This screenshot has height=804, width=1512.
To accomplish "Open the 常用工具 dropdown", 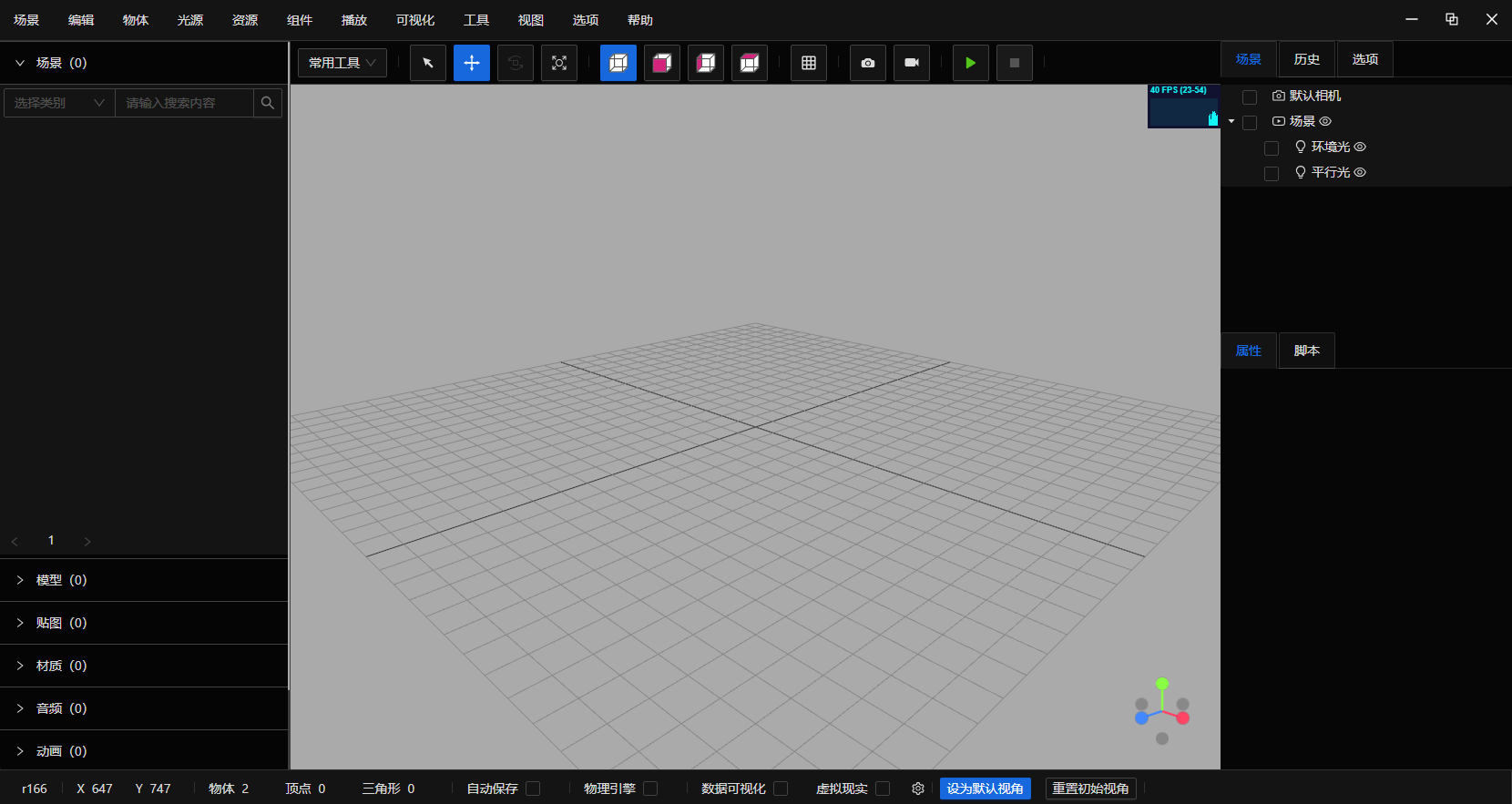I will click(x=342, y=63).
